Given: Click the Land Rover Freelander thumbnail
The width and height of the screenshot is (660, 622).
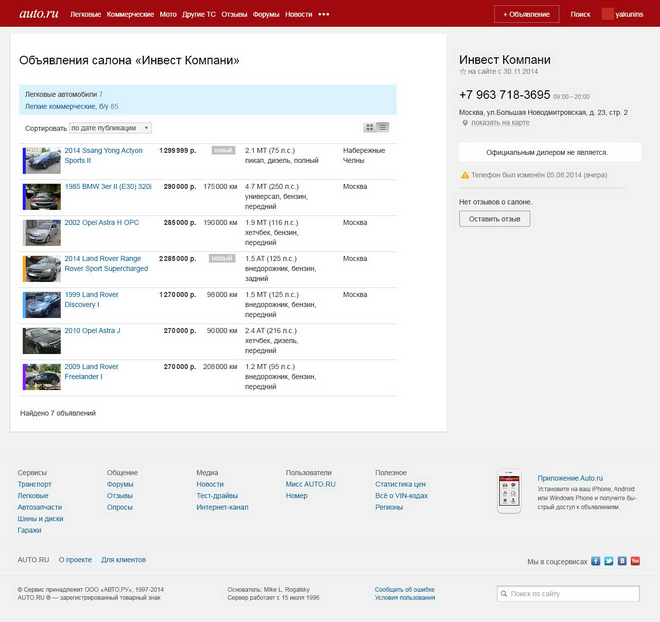Looking at the screenshot, I should 42,377.
